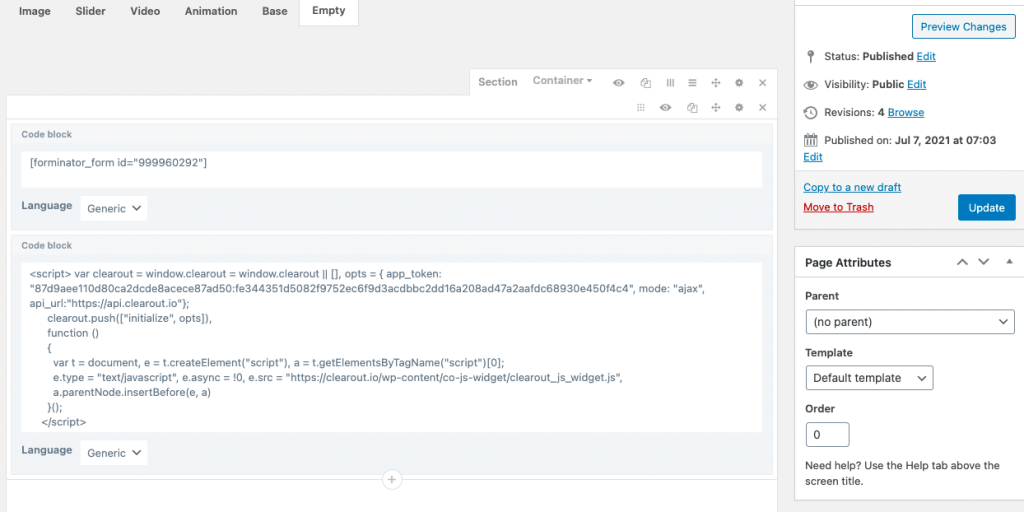The width and height of the screenshot is (1024, 512).
Task: Switch to the Base tab
Action: (x=274, y=11)
